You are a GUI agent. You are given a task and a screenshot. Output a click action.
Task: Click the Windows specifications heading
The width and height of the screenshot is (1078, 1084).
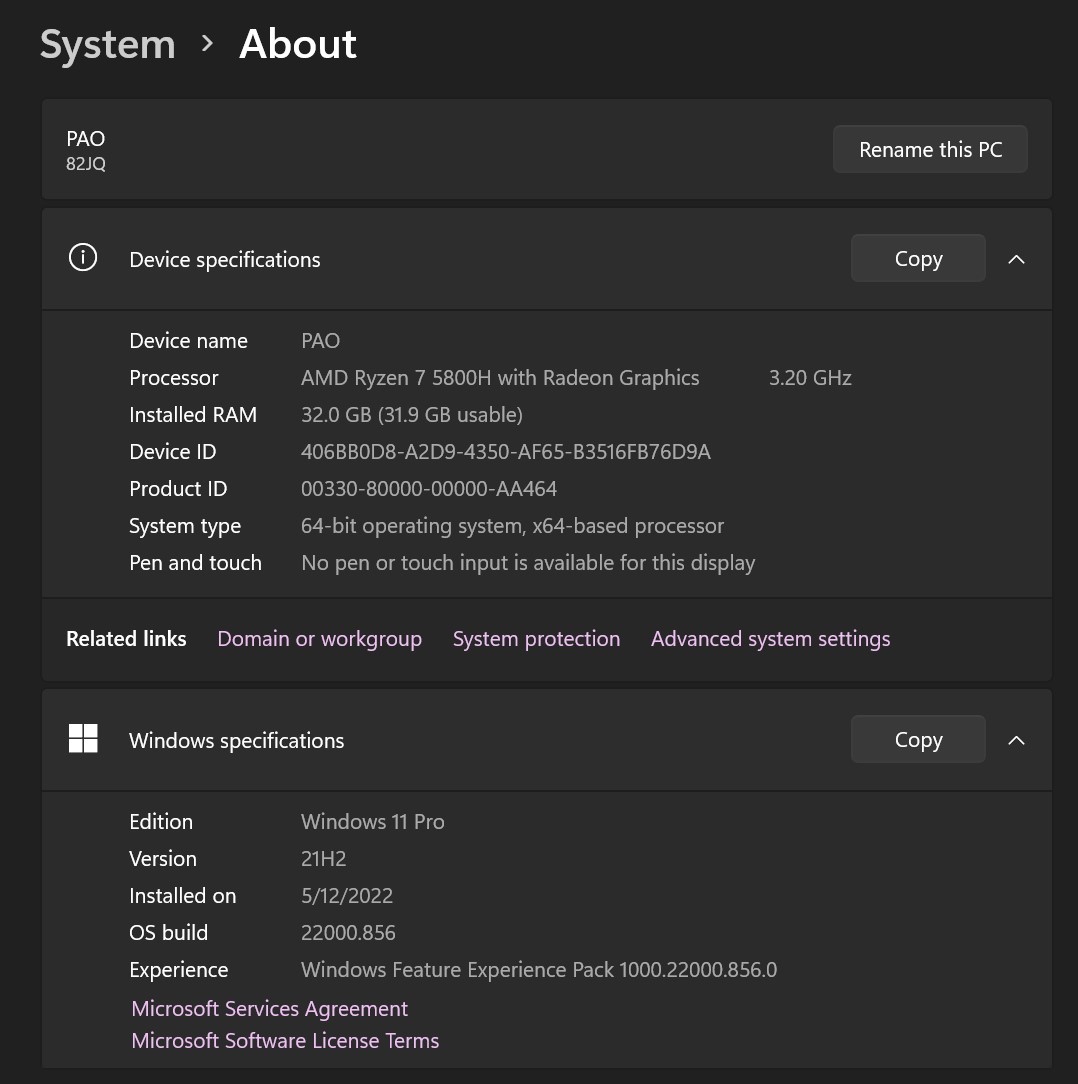click(236, 741)
